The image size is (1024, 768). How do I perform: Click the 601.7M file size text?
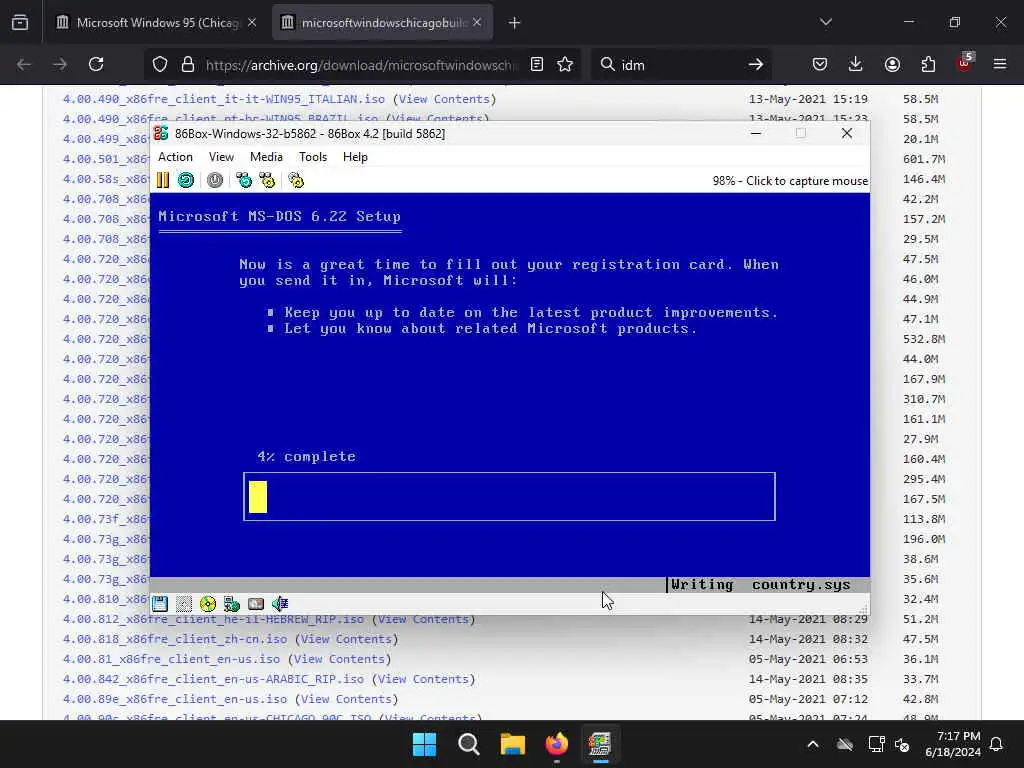(924, 159)
